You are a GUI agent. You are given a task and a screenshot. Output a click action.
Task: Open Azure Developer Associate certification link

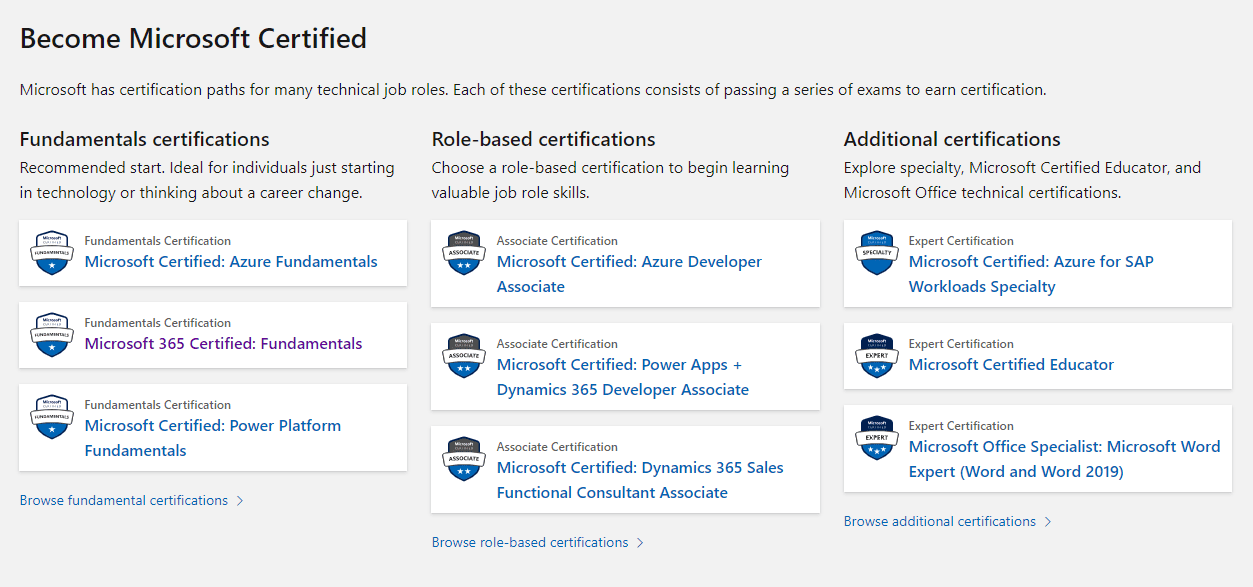tap(629, 274)
